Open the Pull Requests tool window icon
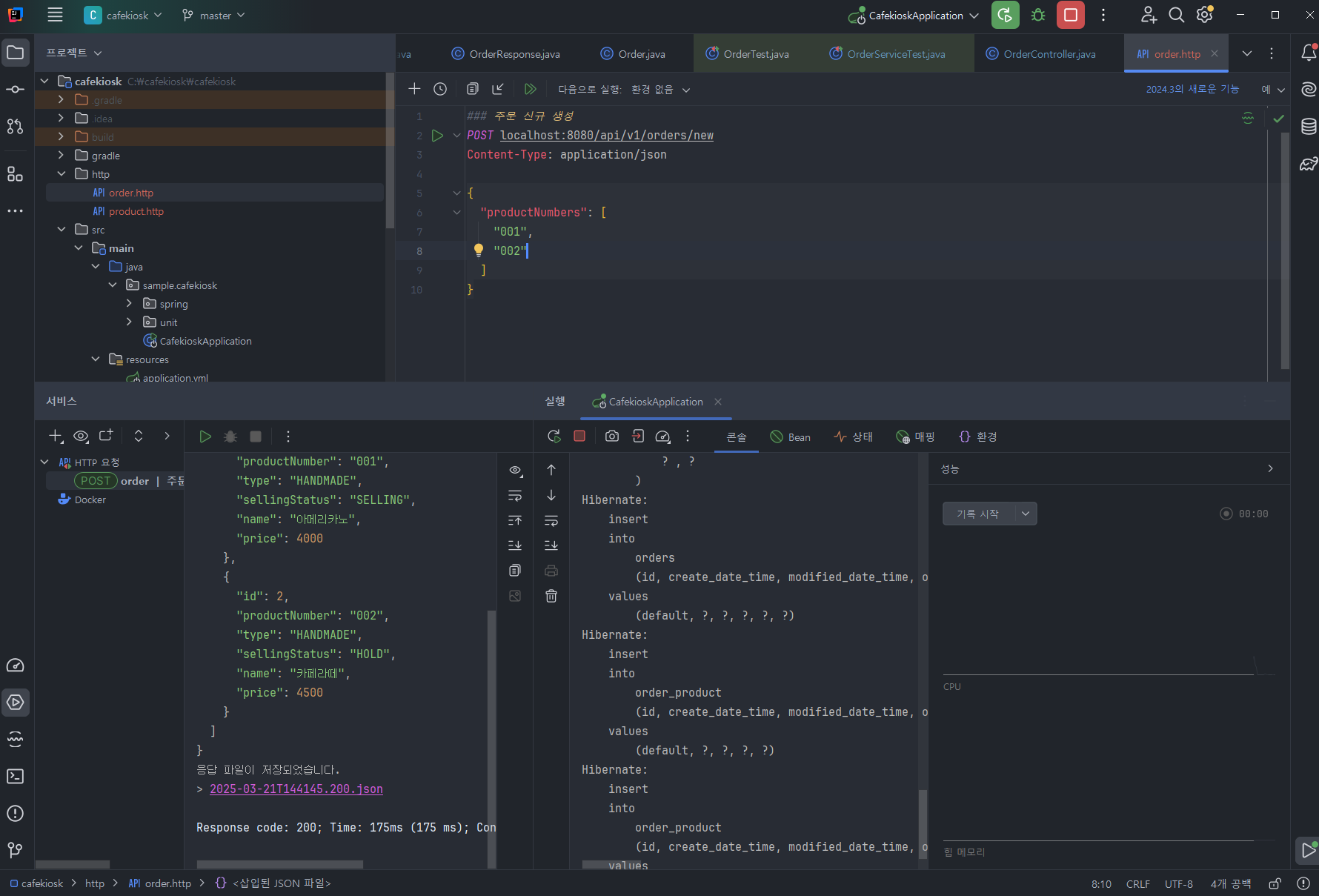This screenshot has height=896, width=1319. click(15, 127)
